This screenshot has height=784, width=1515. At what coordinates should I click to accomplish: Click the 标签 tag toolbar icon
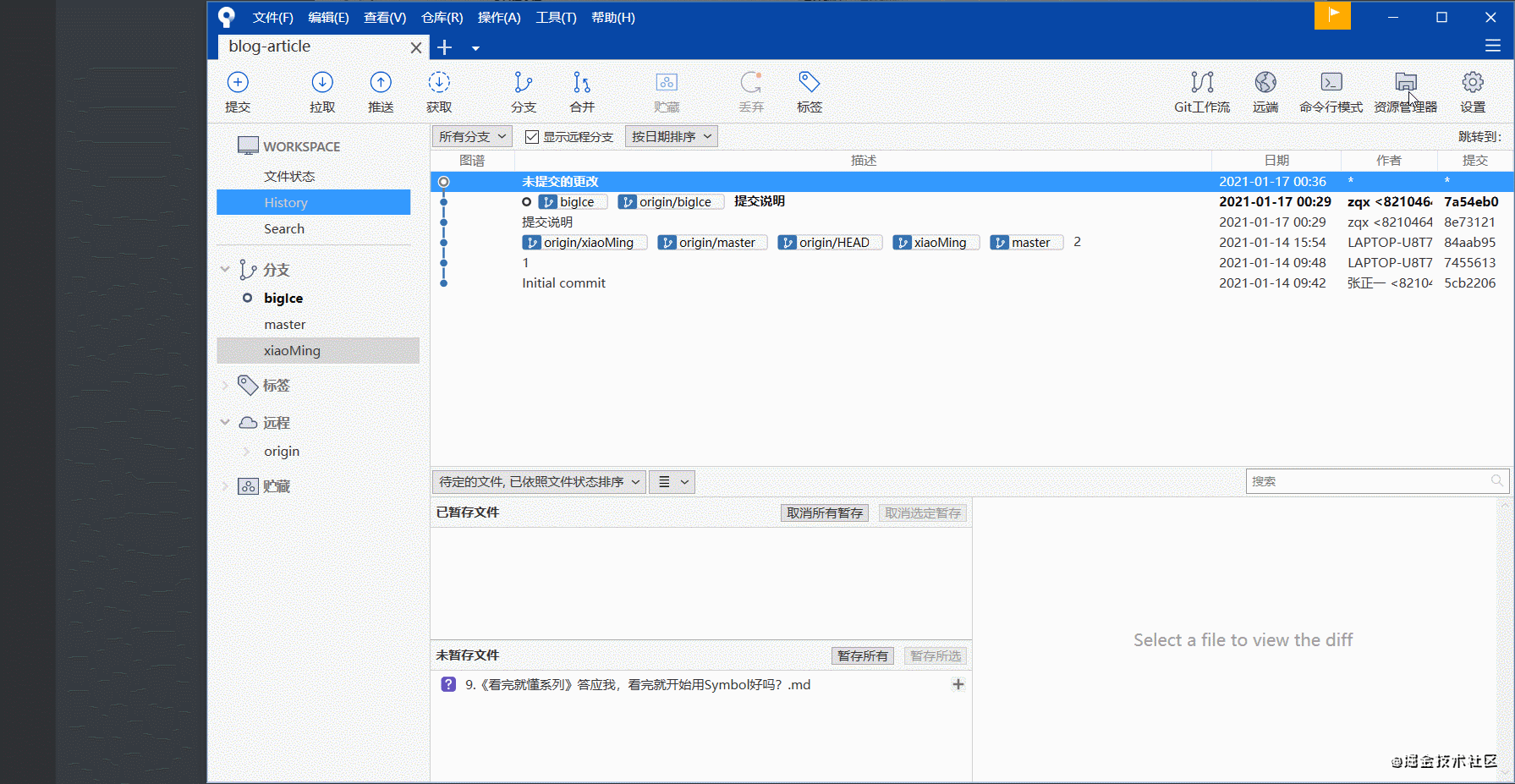click(x=810, y=82)
